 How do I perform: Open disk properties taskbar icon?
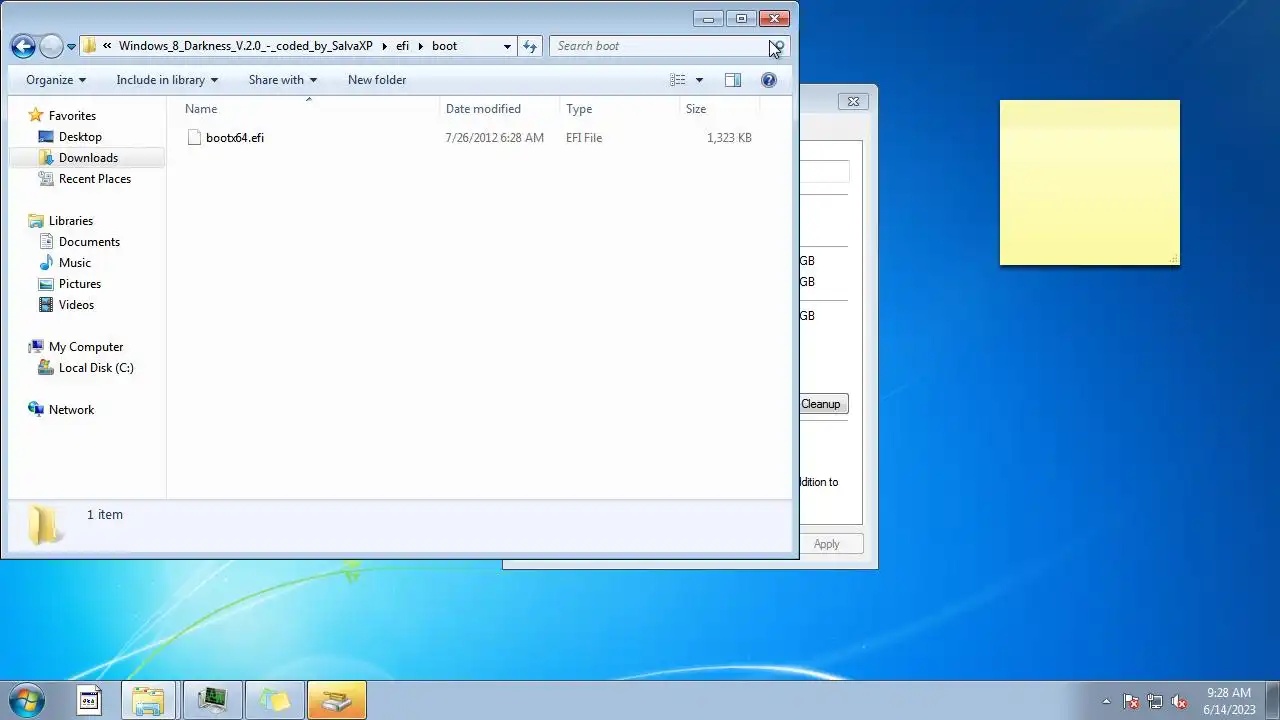tap(337, 701)
